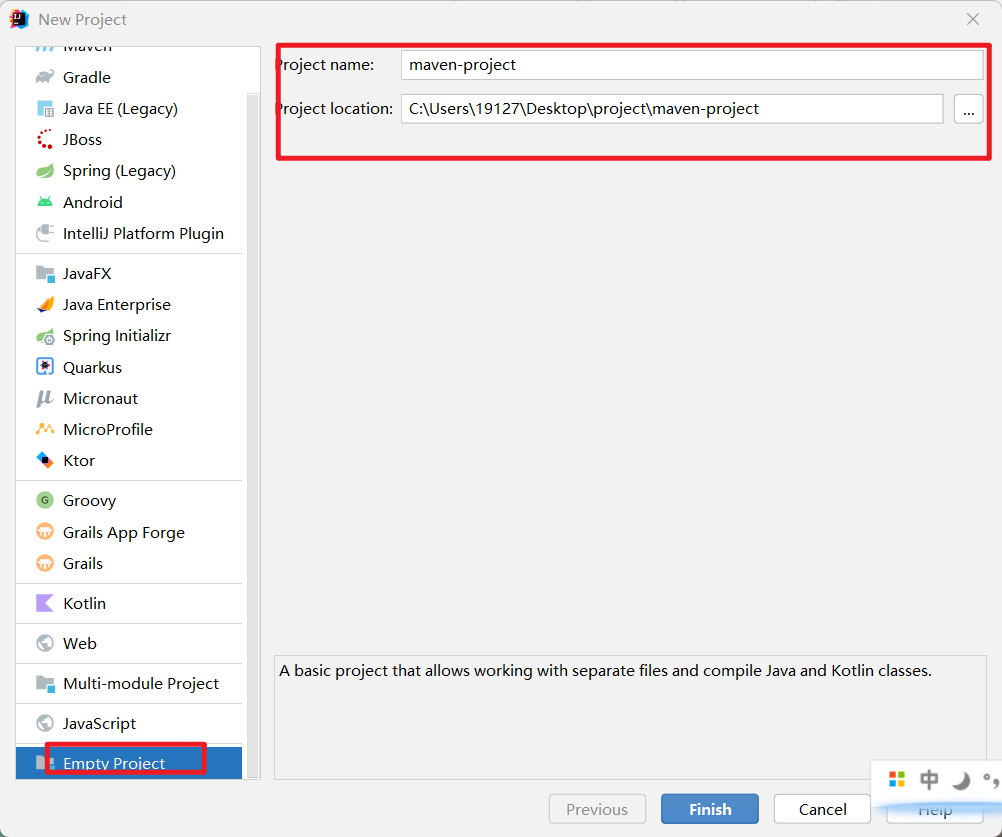Select Grails App Forge
The width and height of the screenshot is (1002, 837).
tap(129, 532)
